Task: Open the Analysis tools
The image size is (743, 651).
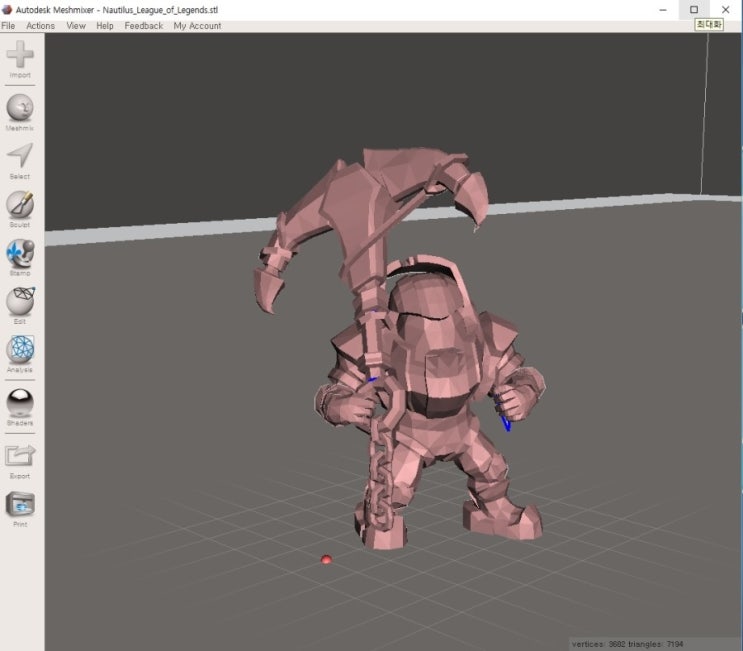Action: (20, 354)
